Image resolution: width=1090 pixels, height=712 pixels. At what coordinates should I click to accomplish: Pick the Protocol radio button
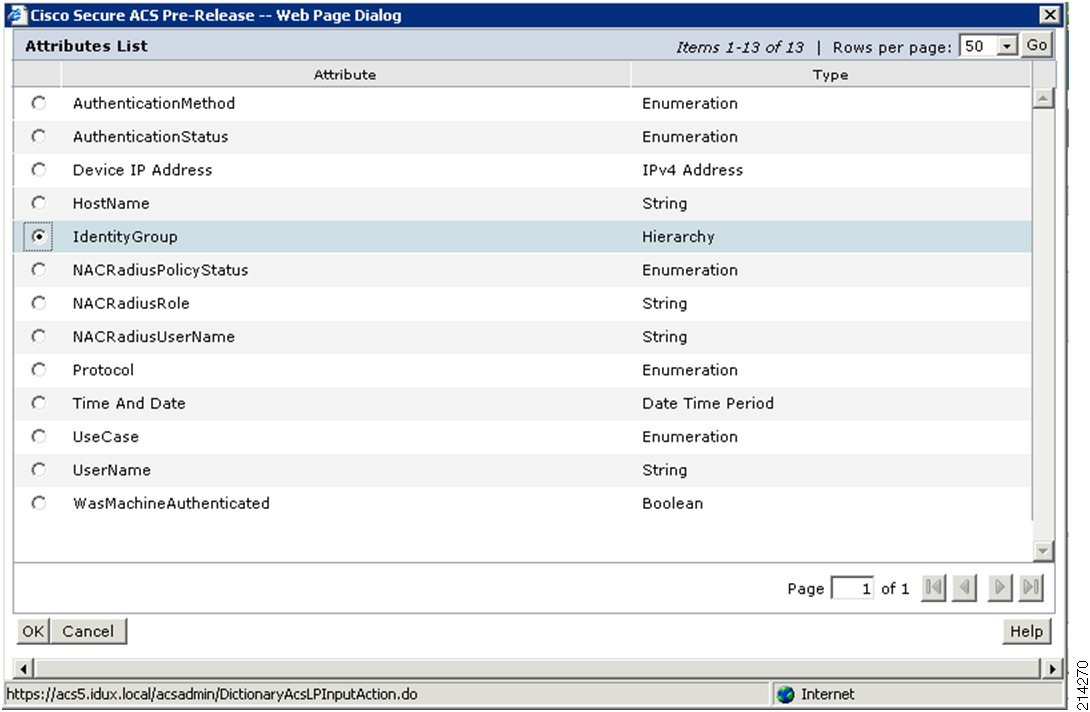[38, 370]
